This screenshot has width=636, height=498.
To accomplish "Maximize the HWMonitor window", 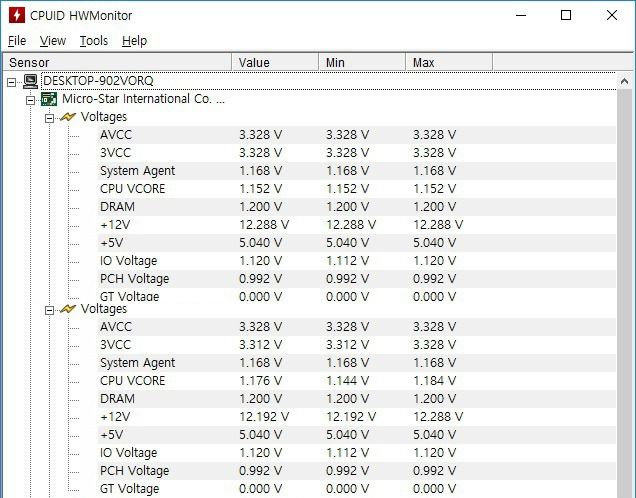I will point(566,15).
